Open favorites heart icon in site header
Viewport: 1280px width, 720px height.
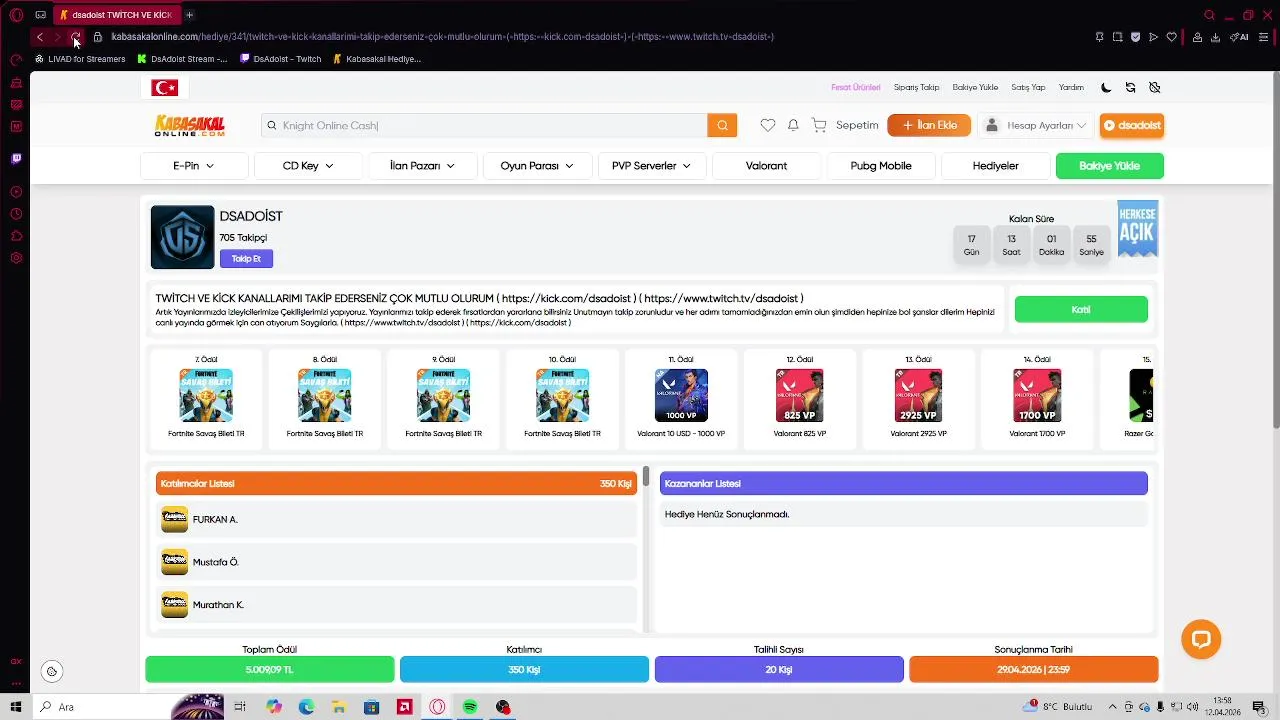[767, 125]
